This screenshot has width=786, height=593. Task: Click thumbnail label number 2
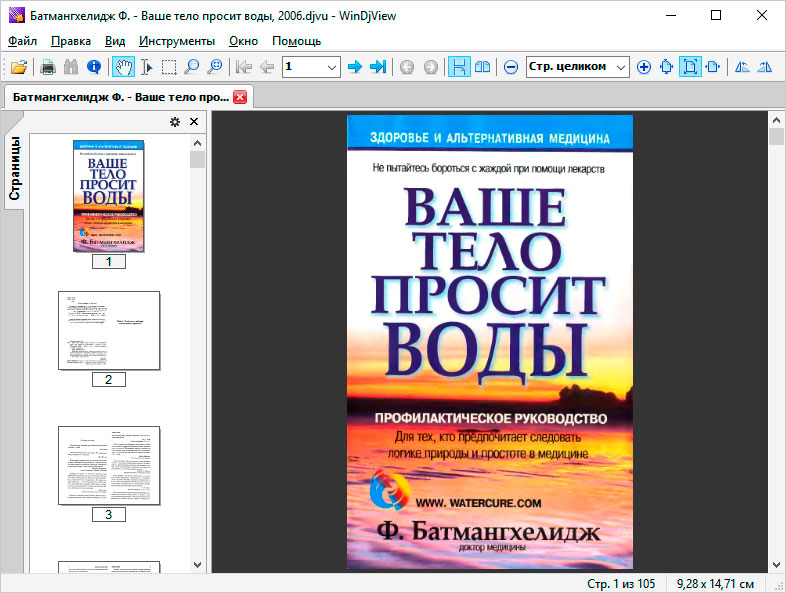(x=109, y=379)
